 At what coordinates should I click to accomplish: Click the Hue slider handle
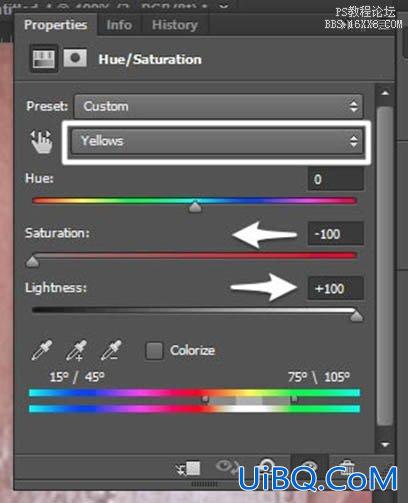pos(195,207)
